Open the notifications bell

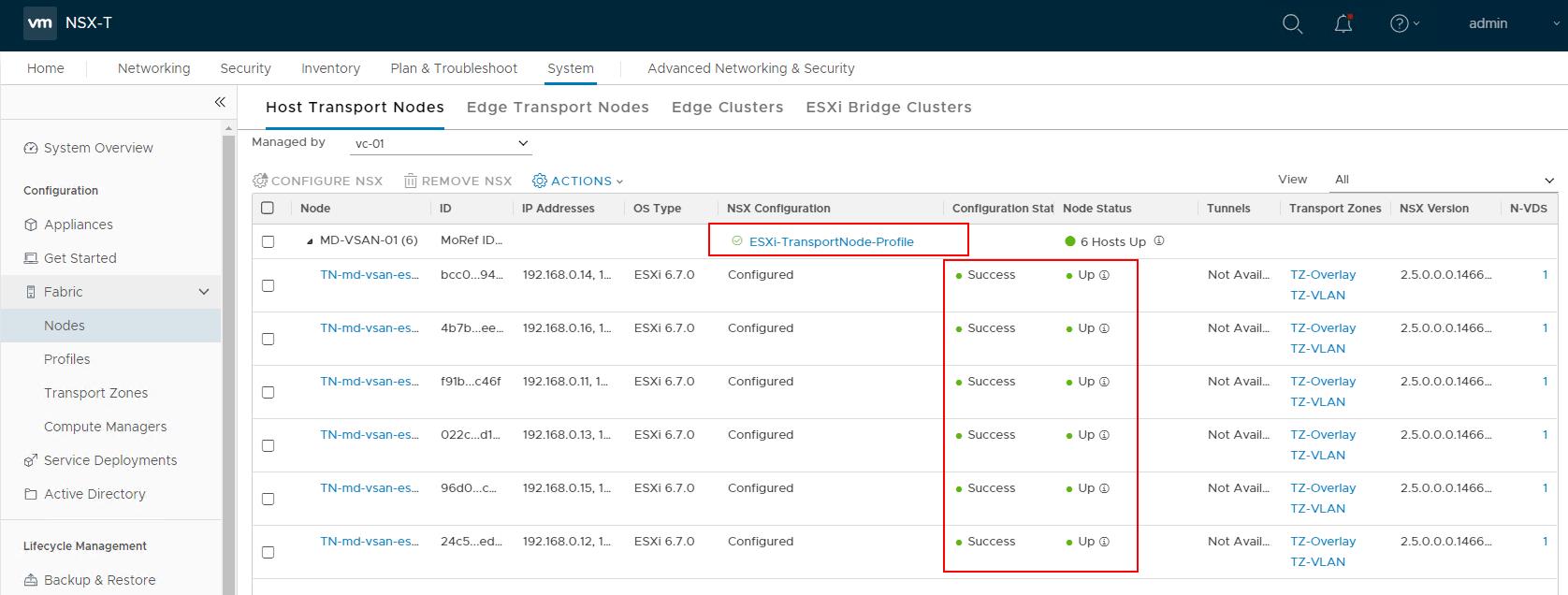[x=1343, y=23]
